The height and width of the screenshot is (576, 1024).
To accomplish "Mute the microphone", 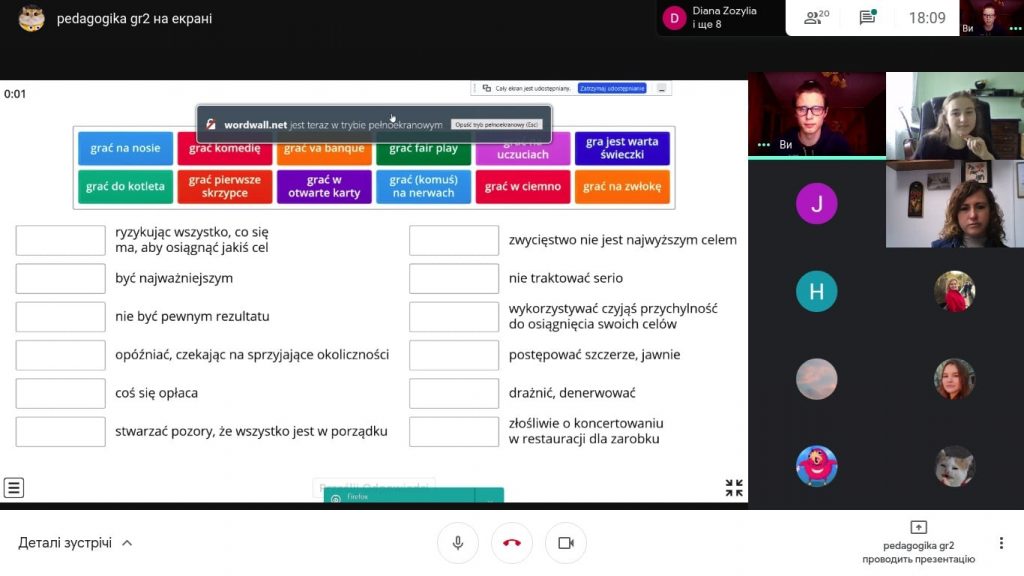I will 458,543.
